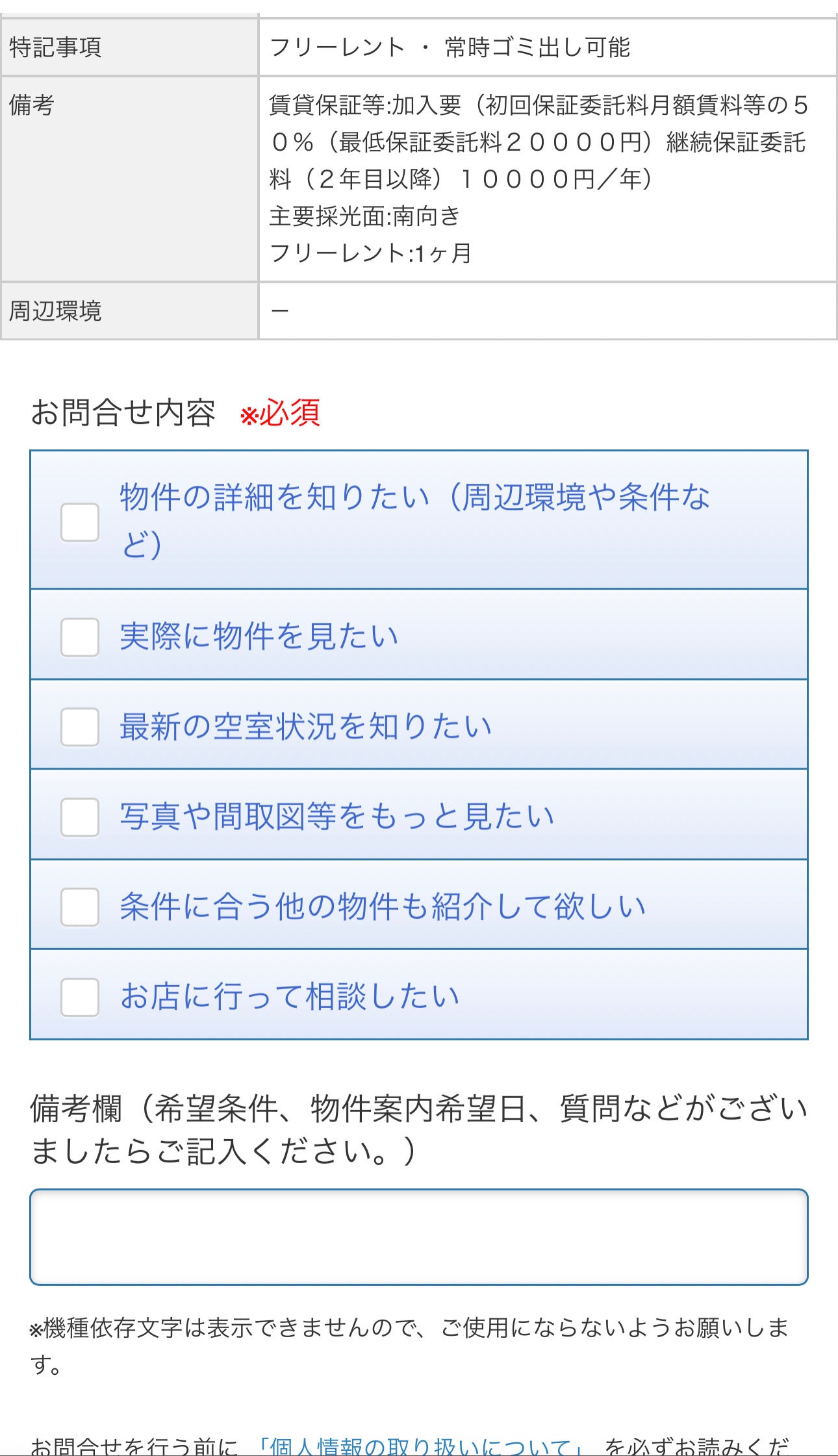Toggle the checkbox box for 写真や間取図等をもっと見たい
The height and width of the screenshot is (1456, 838).
pyautogui.click(x=80, y=817)
